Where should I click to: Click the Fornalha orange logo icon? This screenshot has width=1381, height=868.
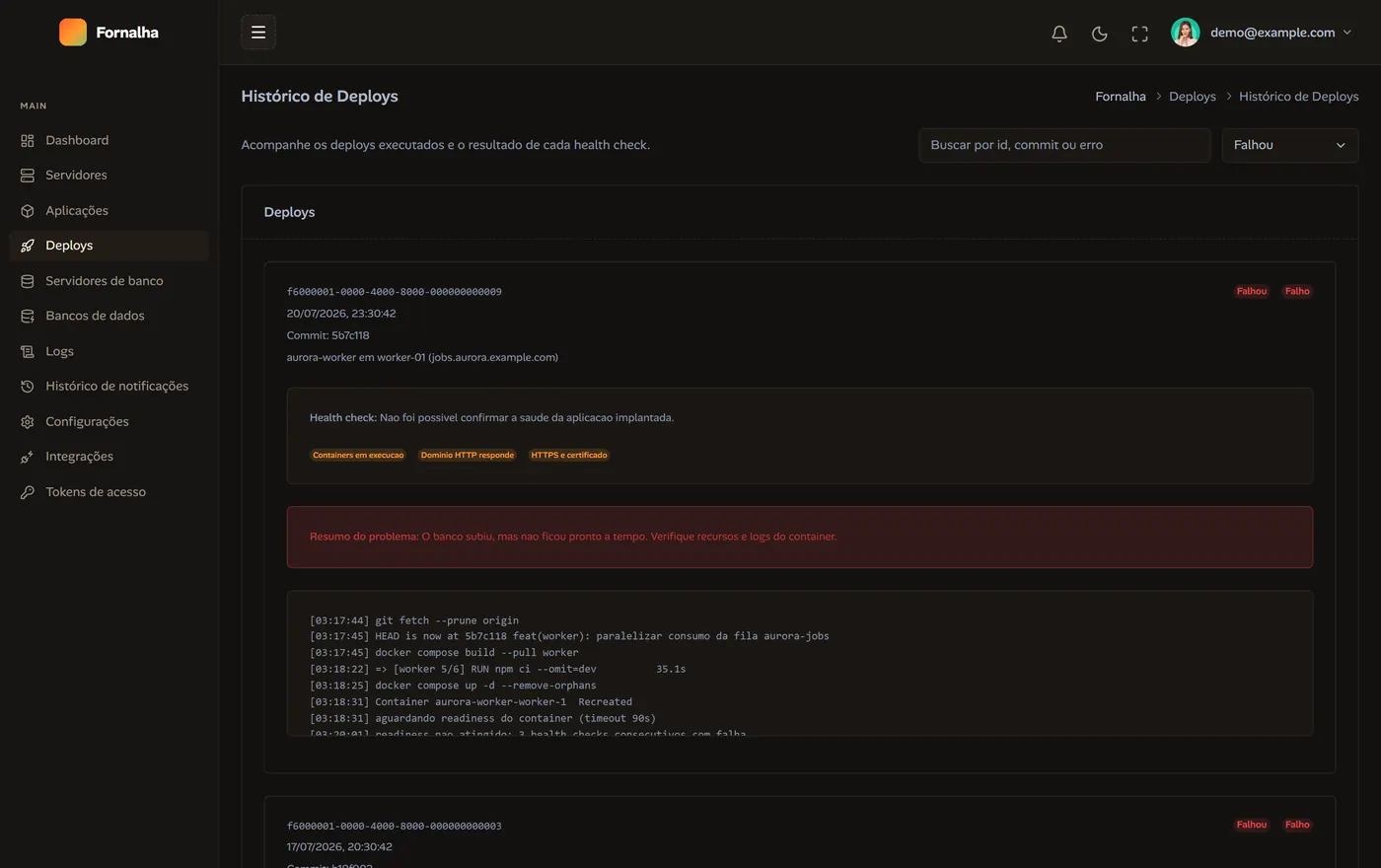73,33
